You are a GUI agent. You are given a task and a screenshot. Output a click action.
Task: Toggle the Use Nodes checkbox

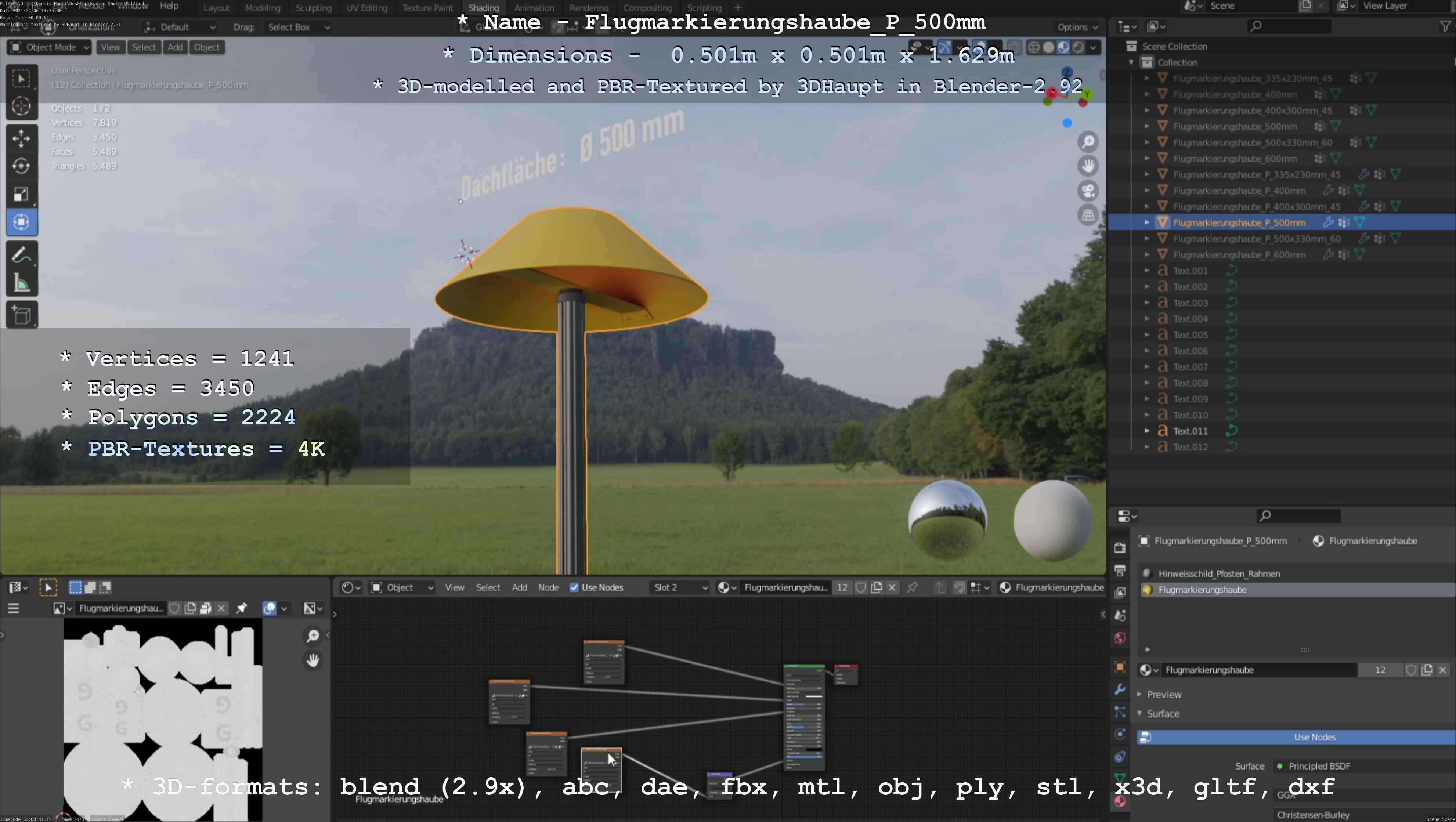point(574,587)
